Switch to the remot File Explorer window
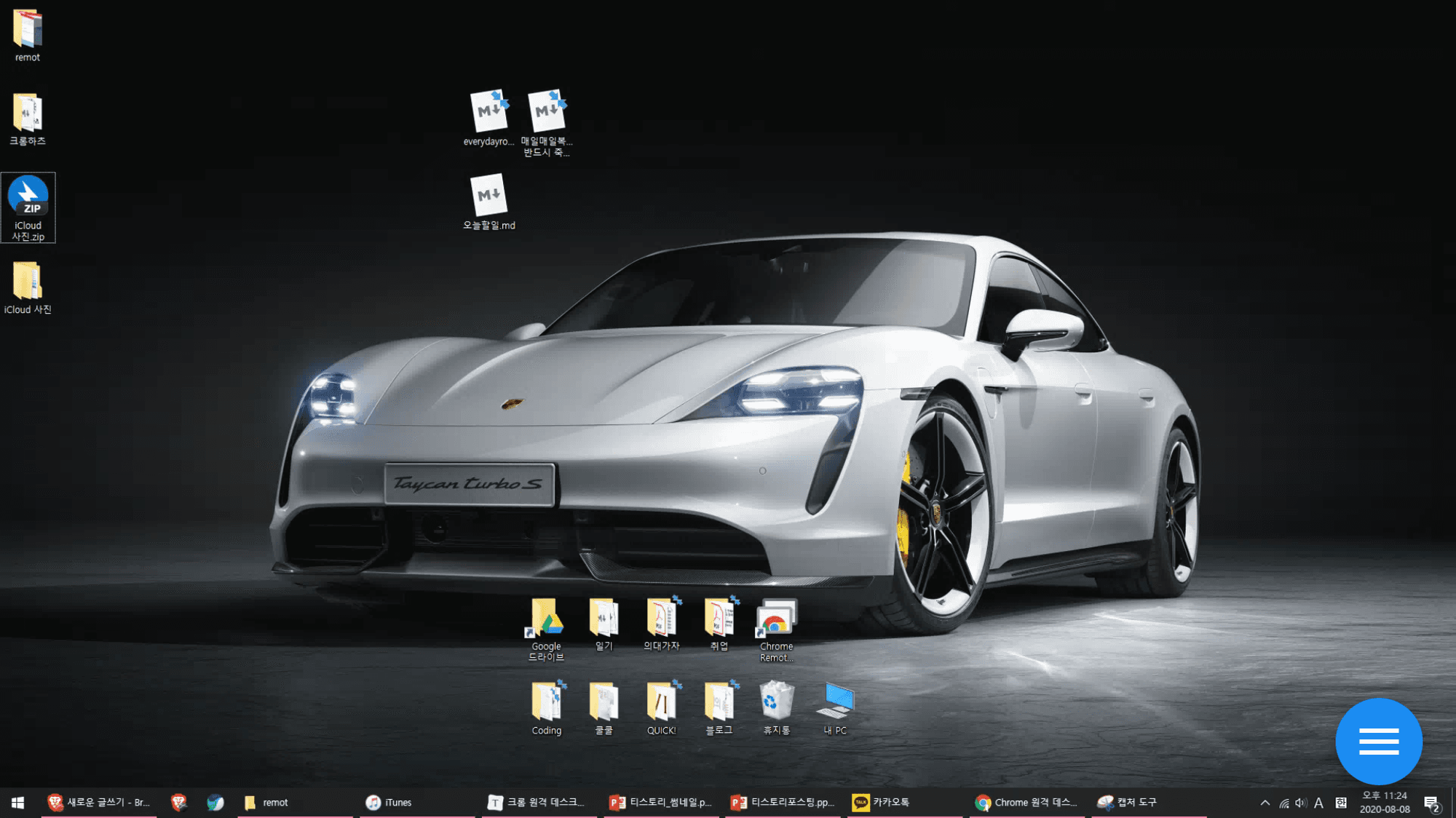The height and width of the screenshot is (818, 1456). pyautogui.click(x=295, y=802)
